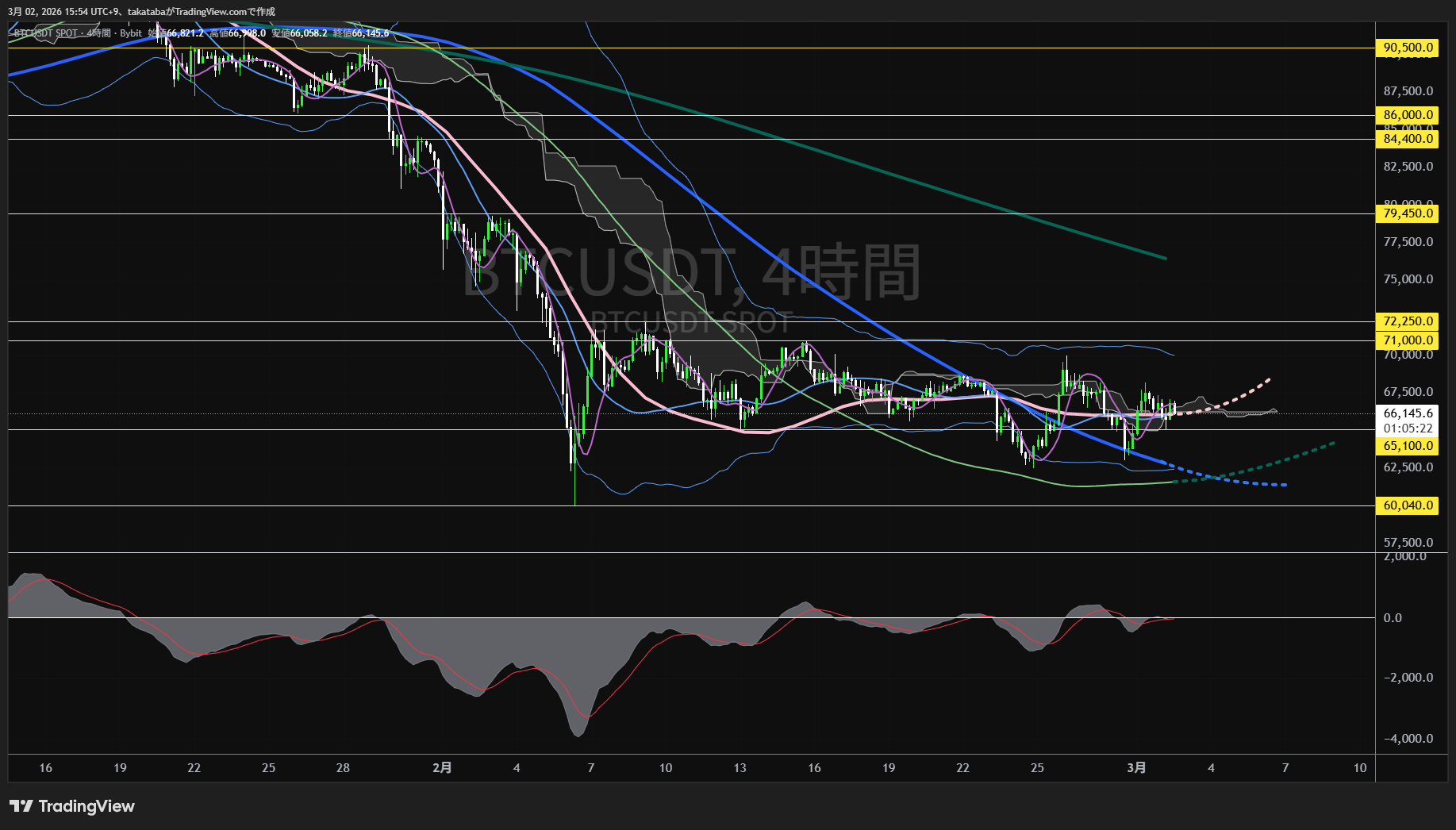Select the 72,250.0 price label
Screen dimensions: 1456x830
point(1408,321)
